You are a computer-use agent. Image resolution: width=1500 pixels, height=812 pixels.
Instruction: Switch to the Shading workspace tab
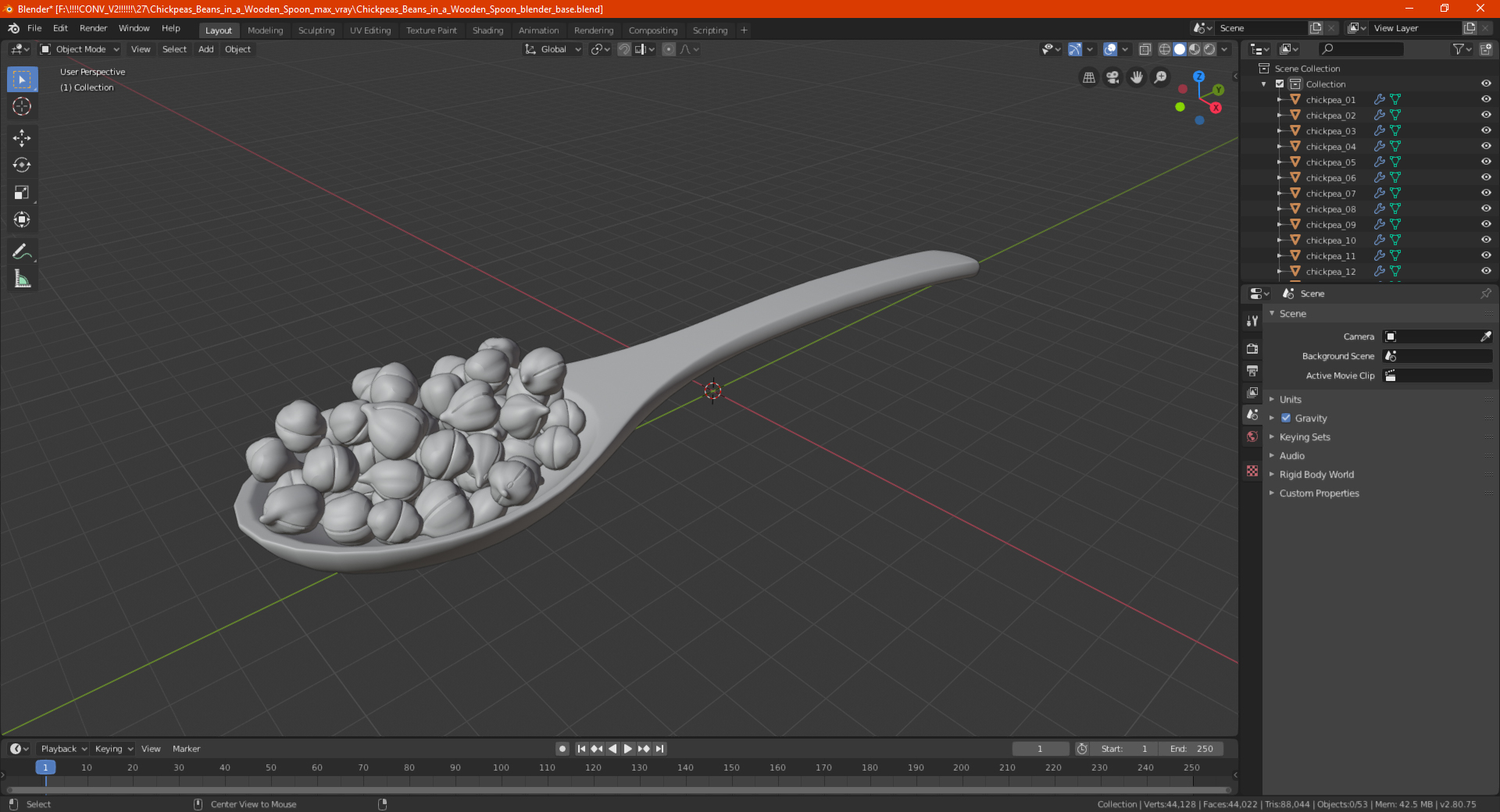[x=487, y=30]
